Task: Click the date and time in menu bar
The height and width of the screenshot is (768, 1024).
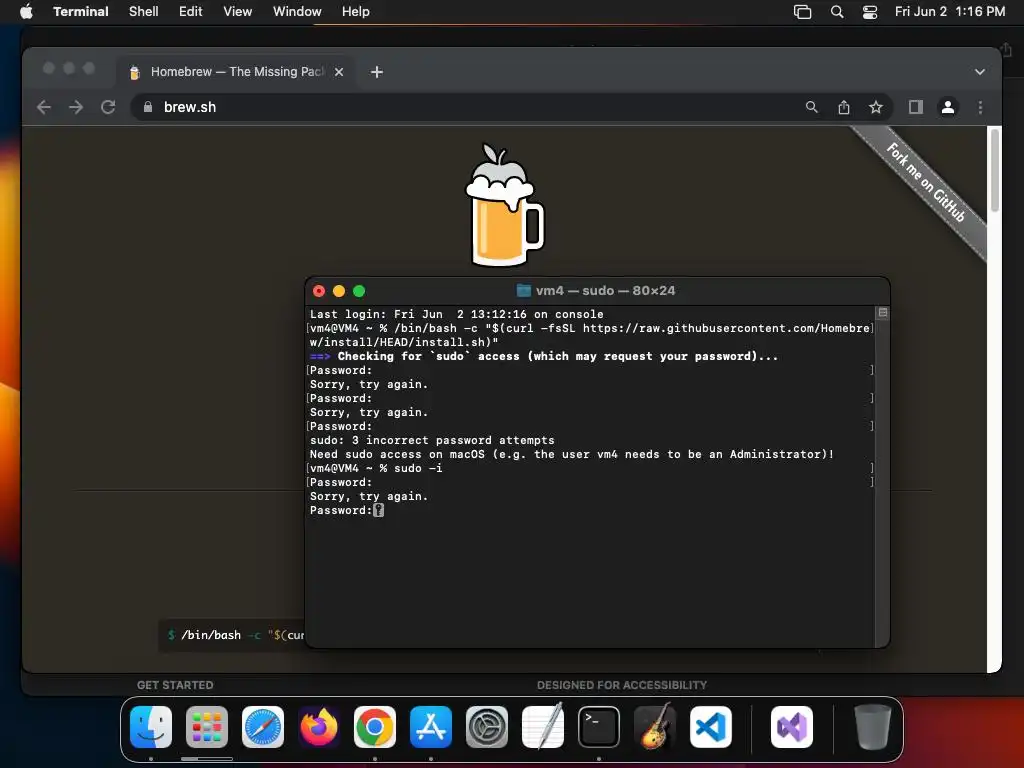Action: (950, 11)
